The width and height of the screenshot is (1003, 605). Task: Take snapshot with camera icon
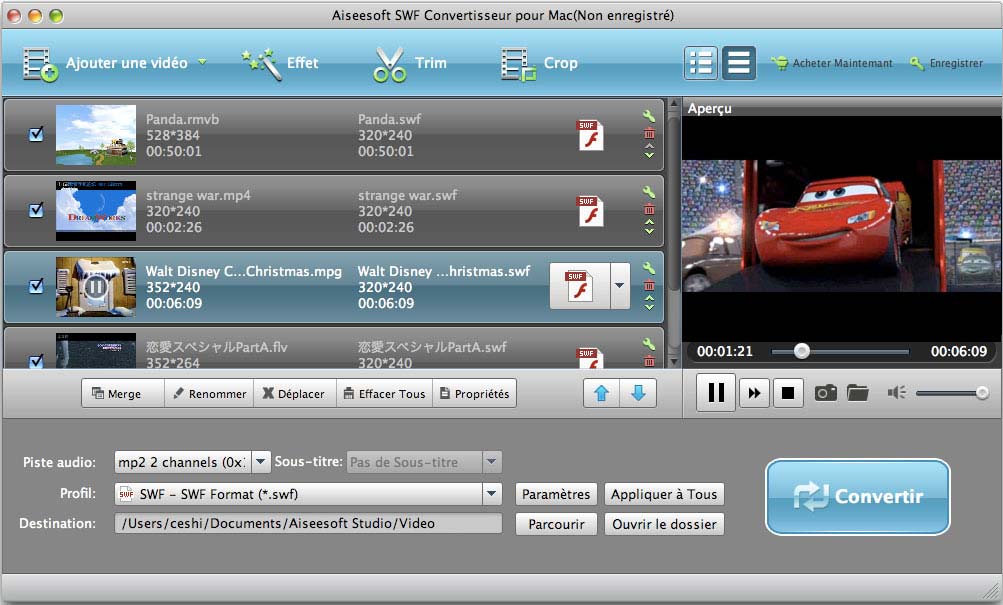point(825,392)
